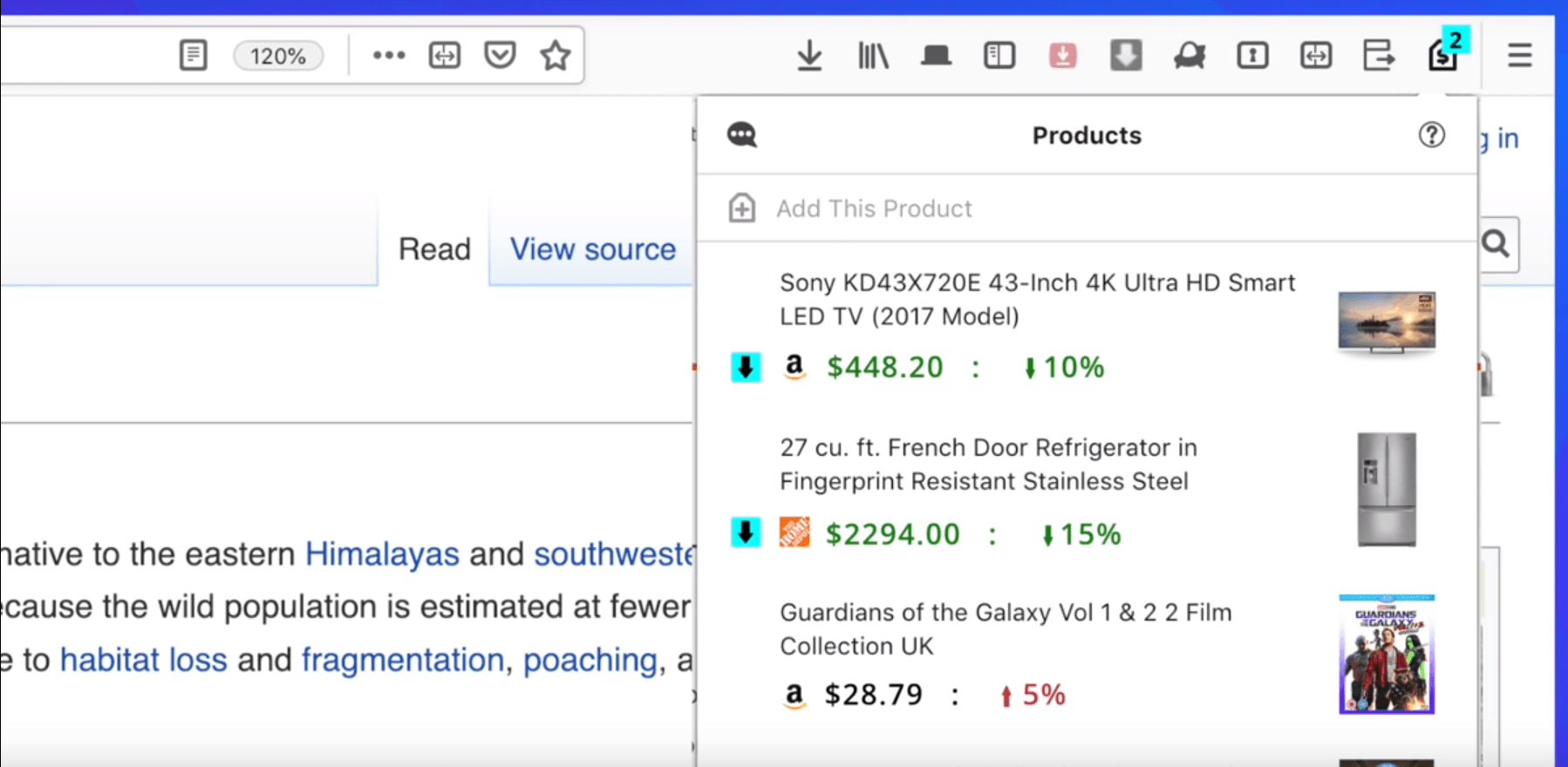1568x767 pixels.
Task: Click price-drop arrow badge beside $2294.00
Action: click(x=746, y=533)
